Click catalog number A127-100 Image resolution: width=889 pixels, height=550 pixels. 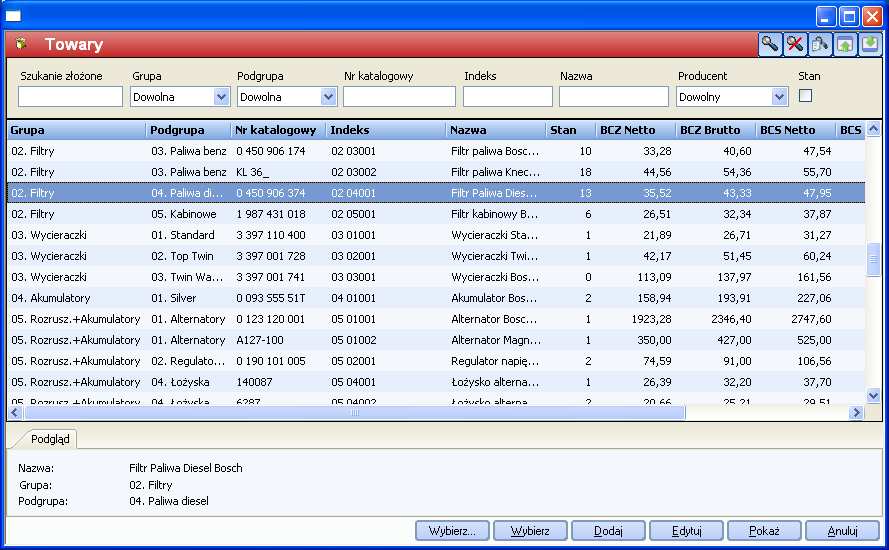(260, 340)
